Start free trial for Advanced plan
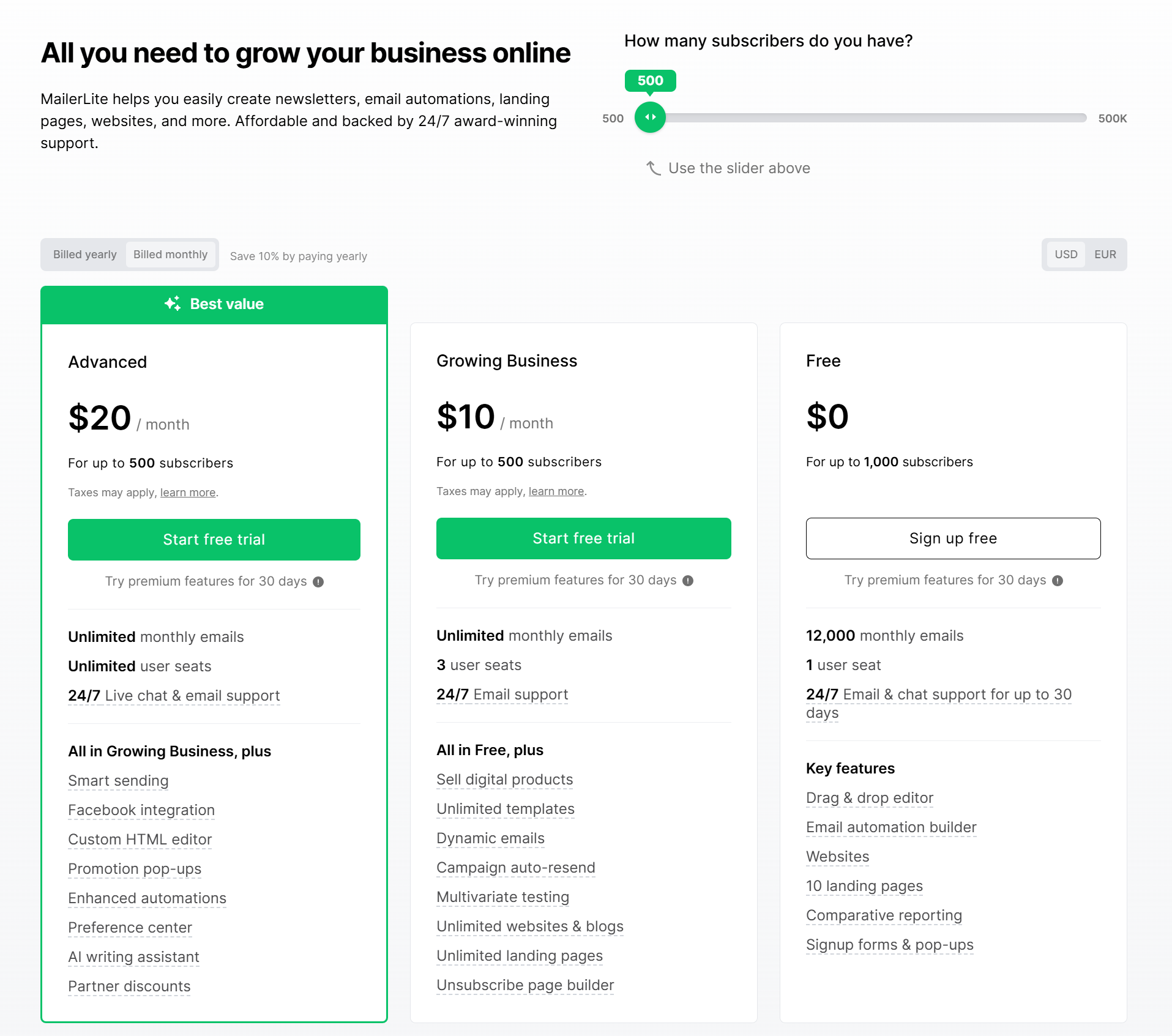 coord(214,540)
